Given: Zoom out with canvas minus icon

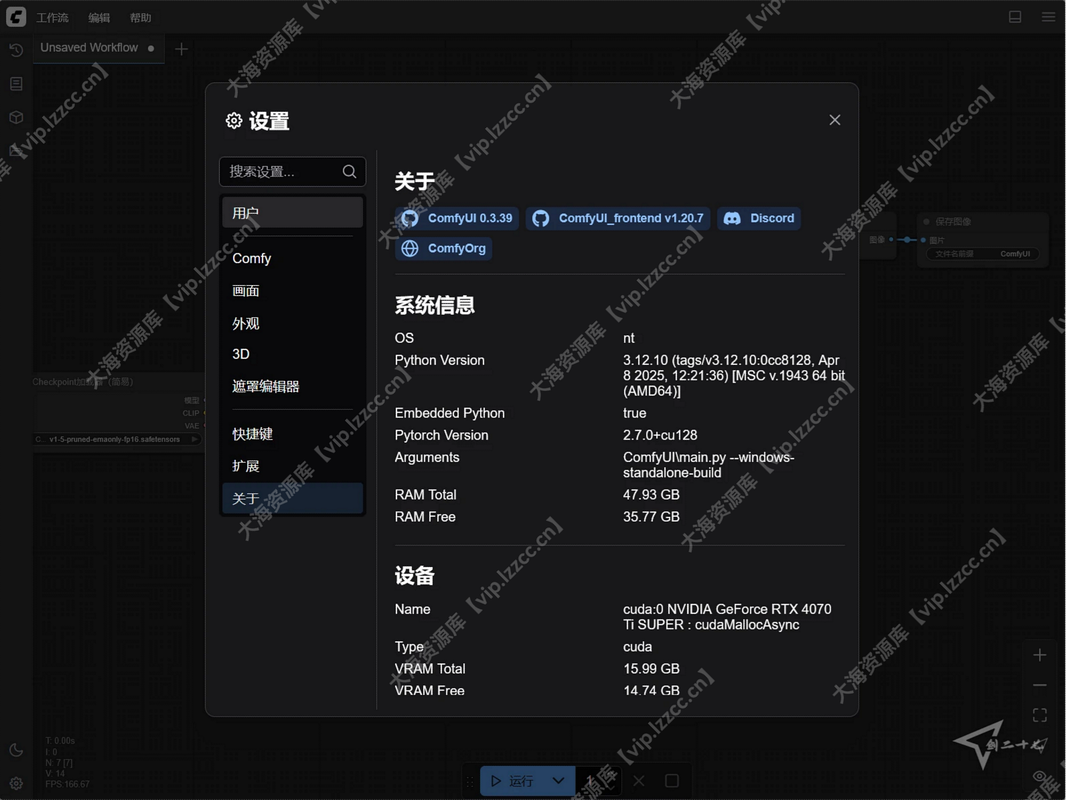Looking at the screenshot, I should [1039, 685].
